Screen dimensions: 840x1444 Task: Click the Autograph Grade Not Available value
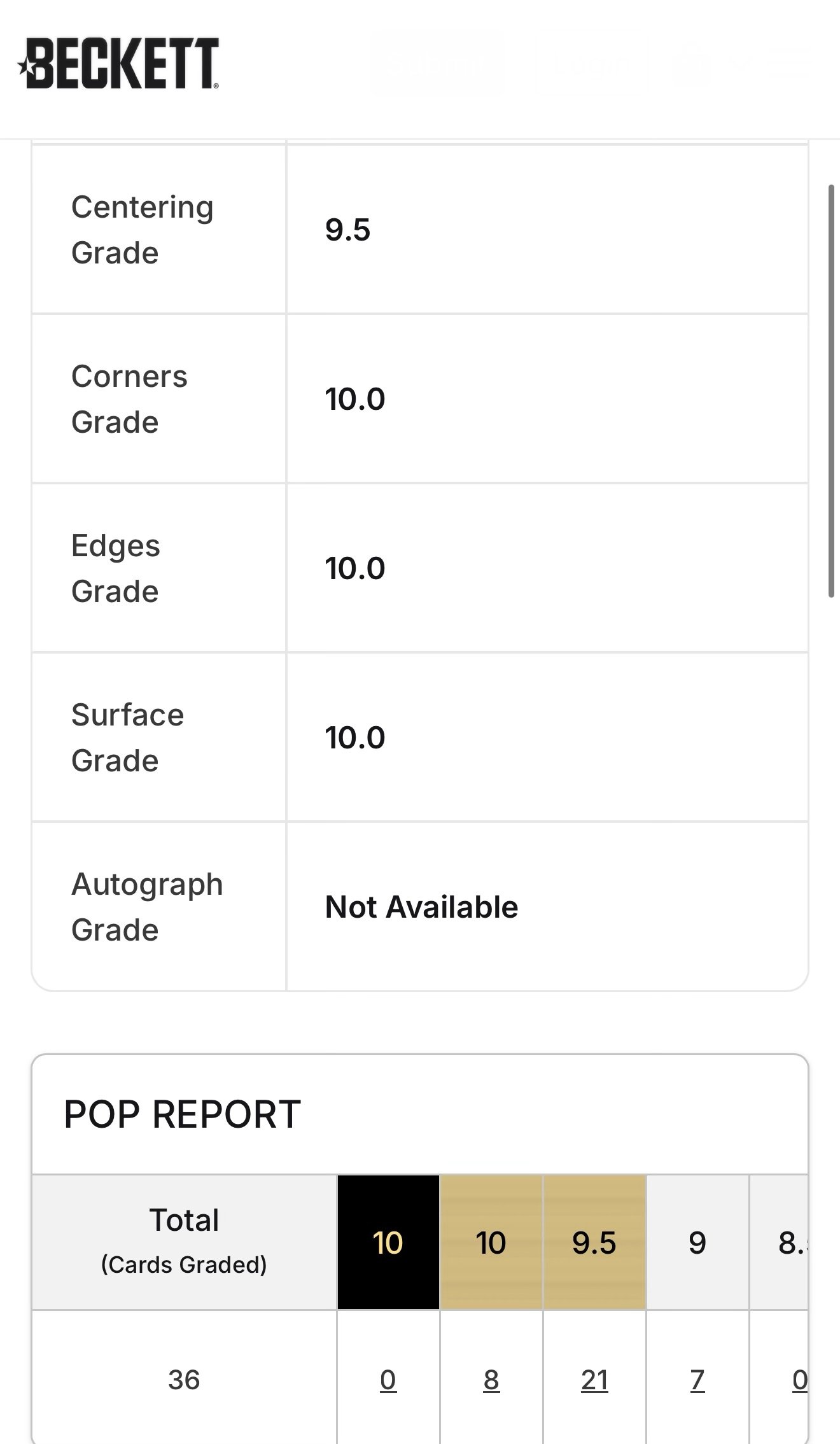pyautogui.click(x=421, y=907)
